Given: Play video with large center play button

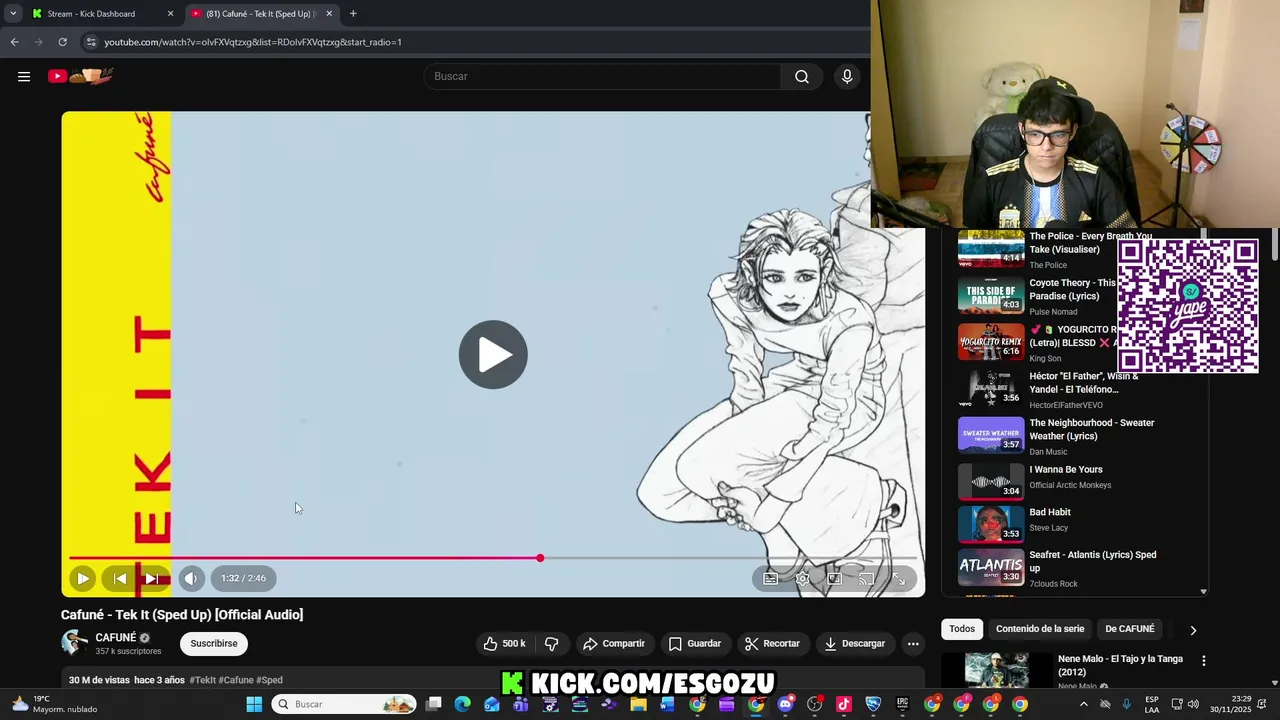Looking at the screenshot, I should (x=493, y=354).
